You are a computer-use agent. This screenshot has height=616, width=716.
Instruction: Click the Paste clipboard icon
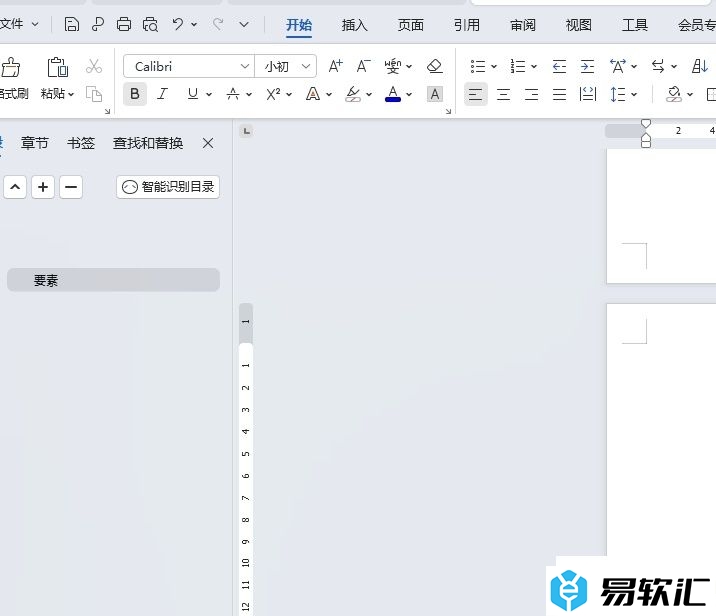(x=58, y=68)
